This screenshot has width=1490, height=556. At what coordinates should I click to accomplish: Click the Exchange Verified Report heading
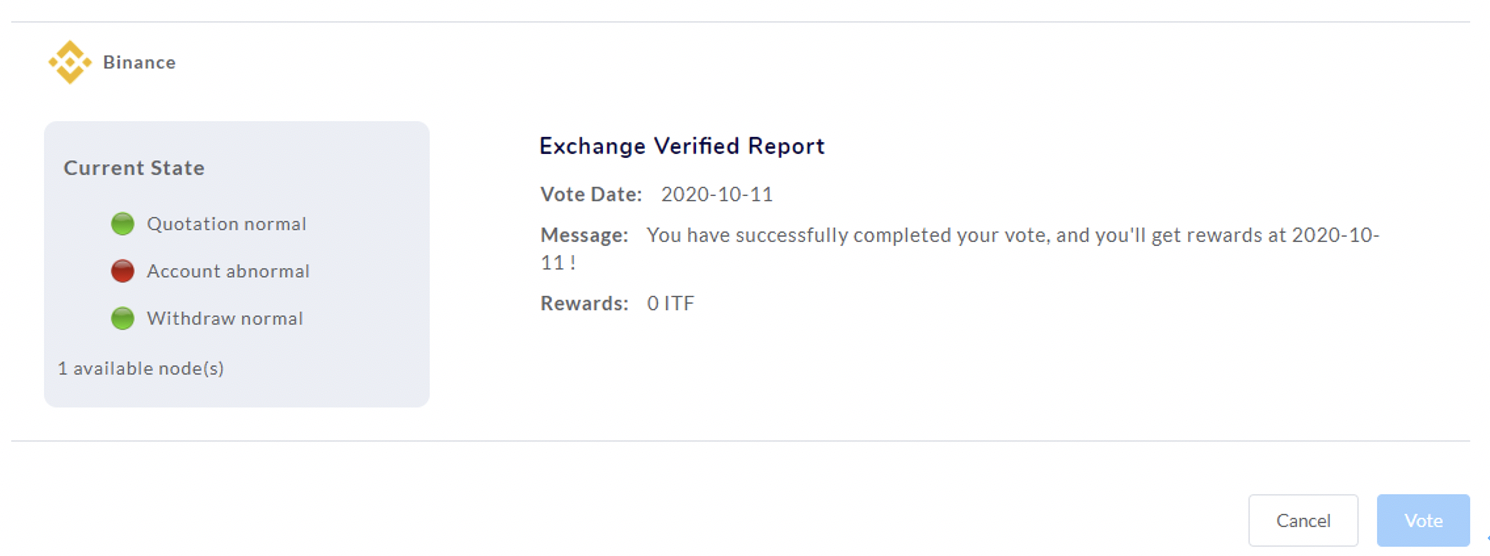pyautogui.click(x=682, y=146)
